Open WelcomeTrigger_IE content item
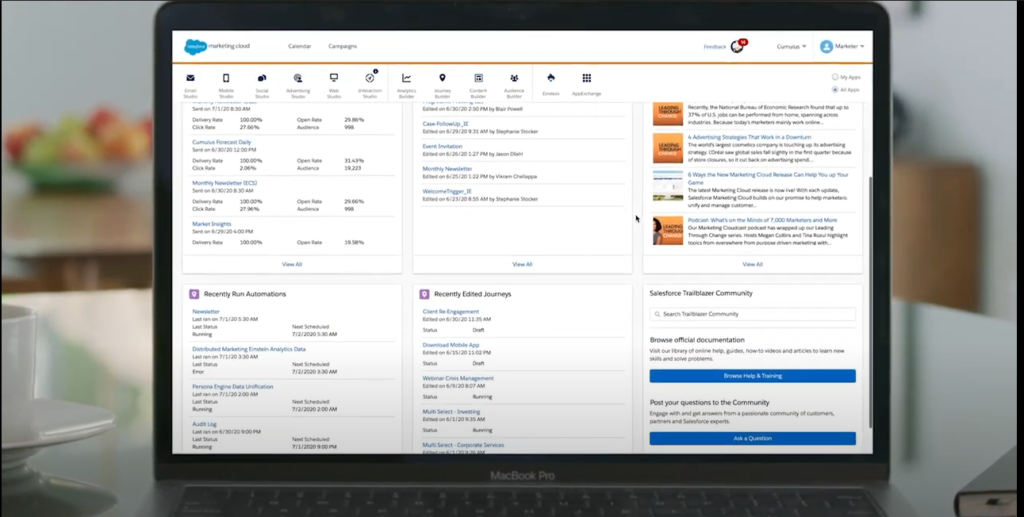Viewport: 1024px width, 517px height. [x=447, y=191]
